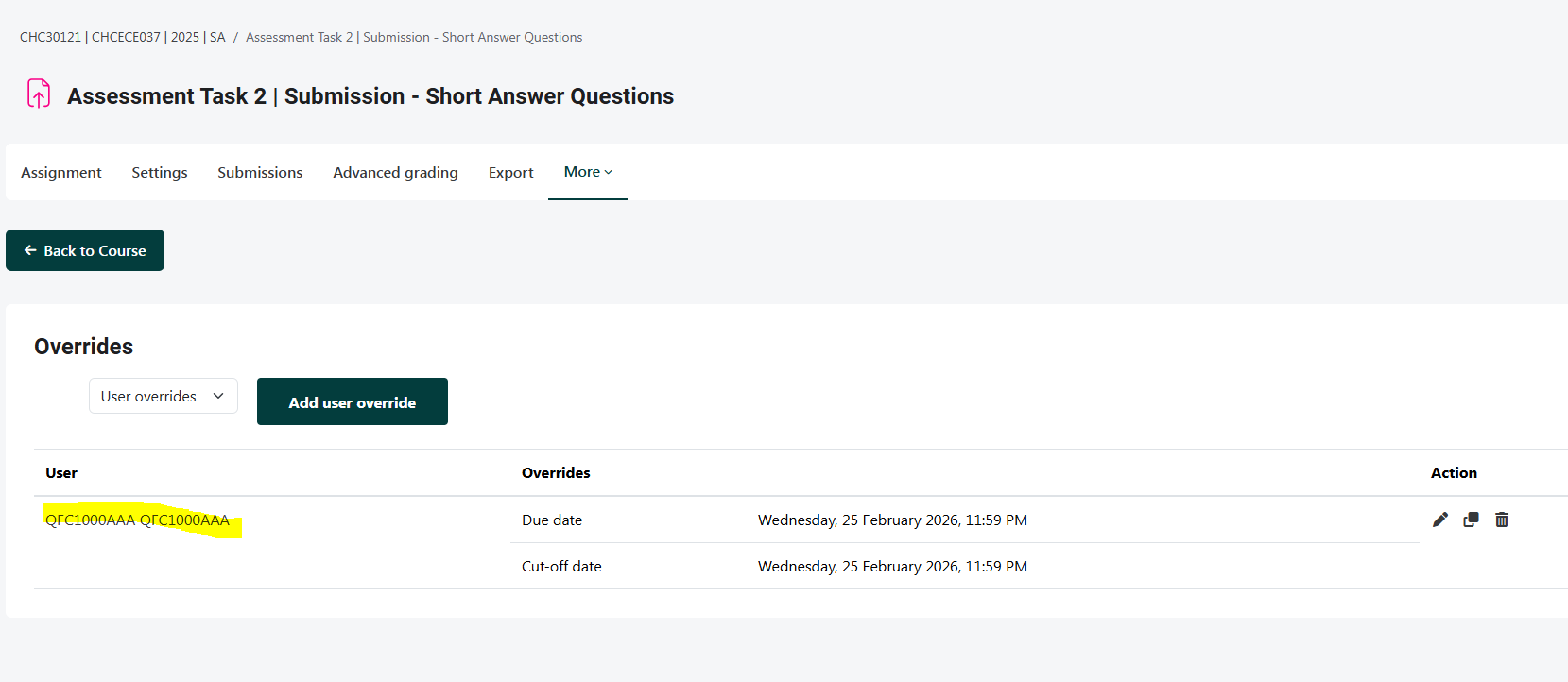Select the Cut-off date override value
The width and height of the screenshot is (1568, 682).
click(x=891, y=567)
